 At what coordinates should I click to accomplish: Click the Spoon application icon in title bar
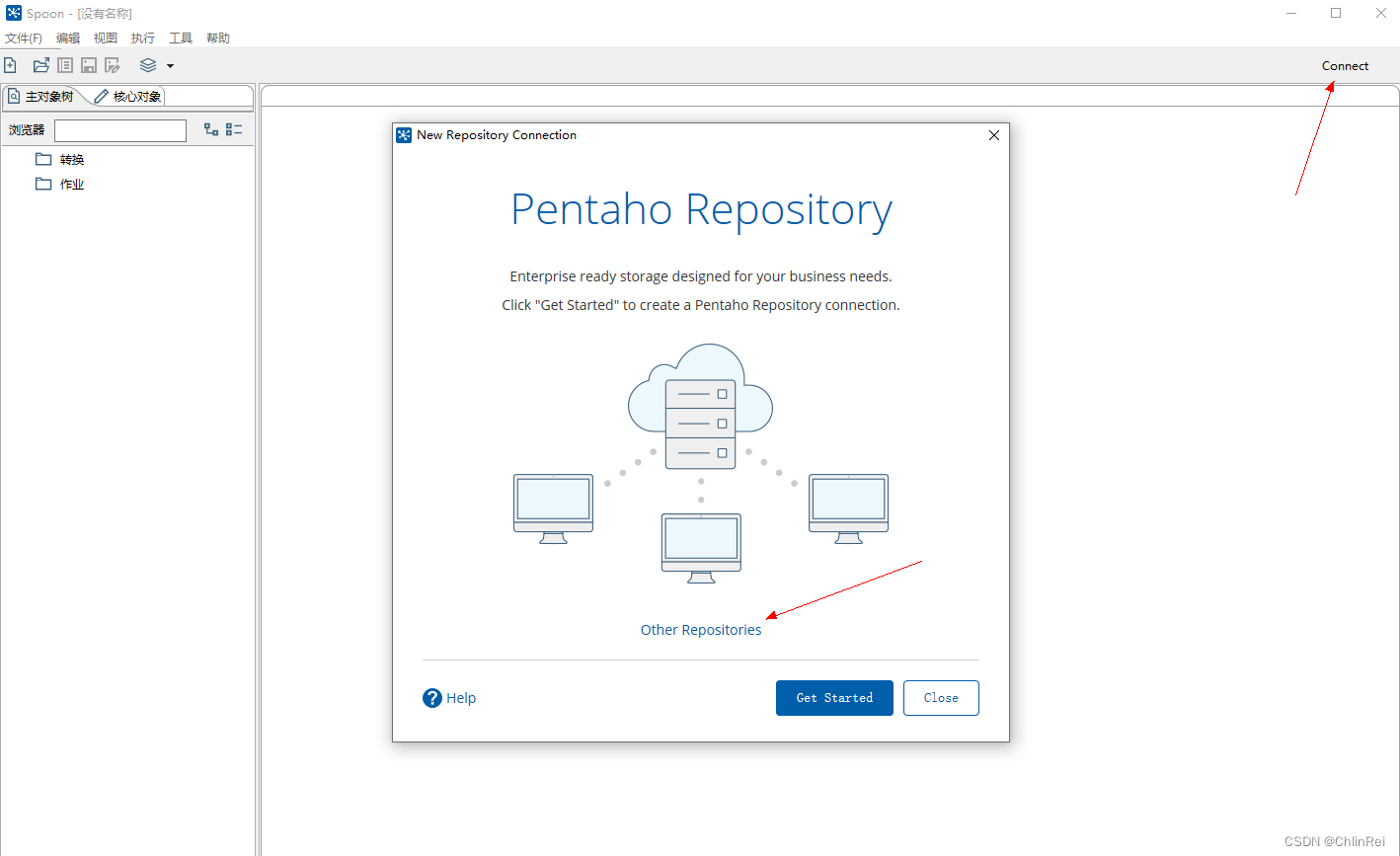point(14,13)
